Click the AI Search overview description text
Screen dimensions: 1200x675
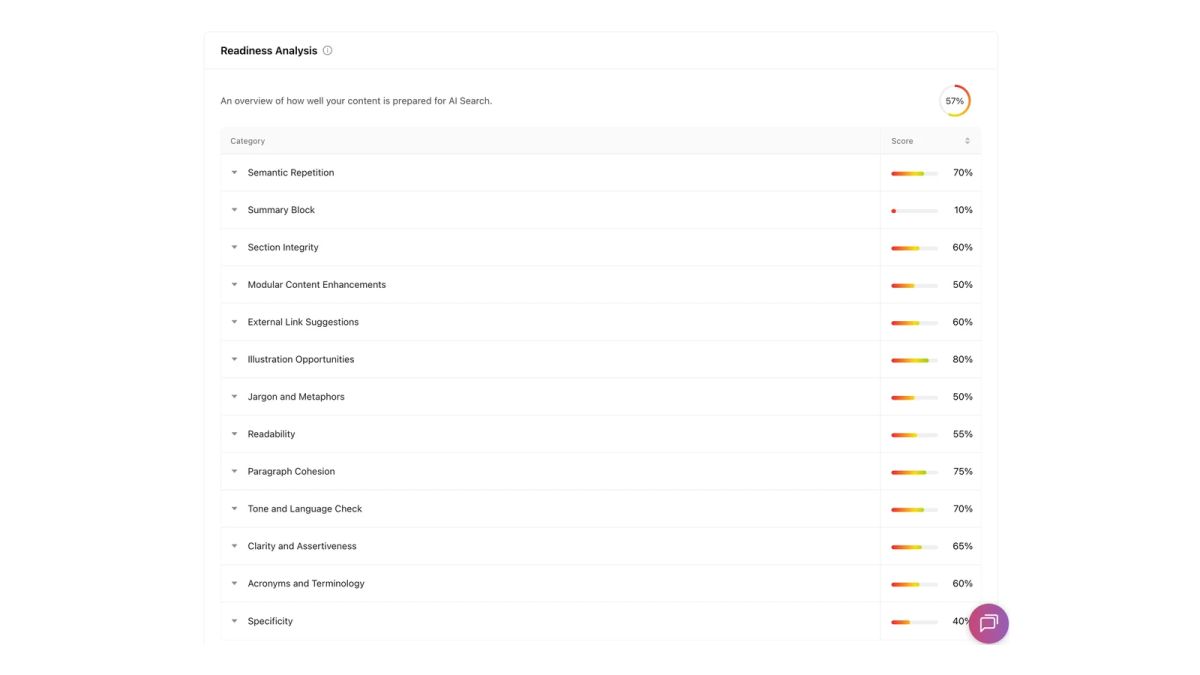pyautogui.click(x=356, y=101)
